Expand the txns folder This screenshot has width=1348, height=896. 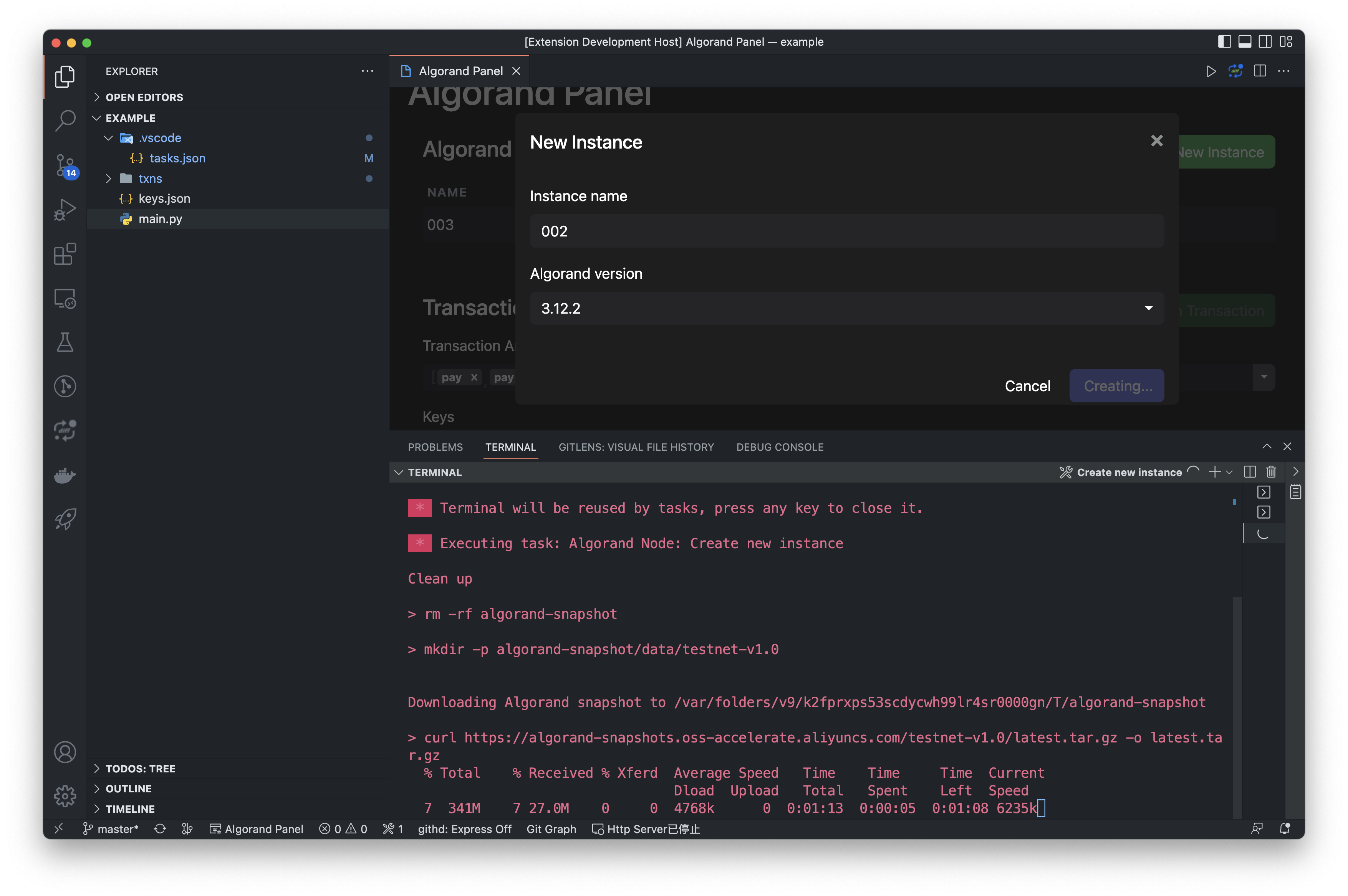pyautogui.click(x=150, y=179)
